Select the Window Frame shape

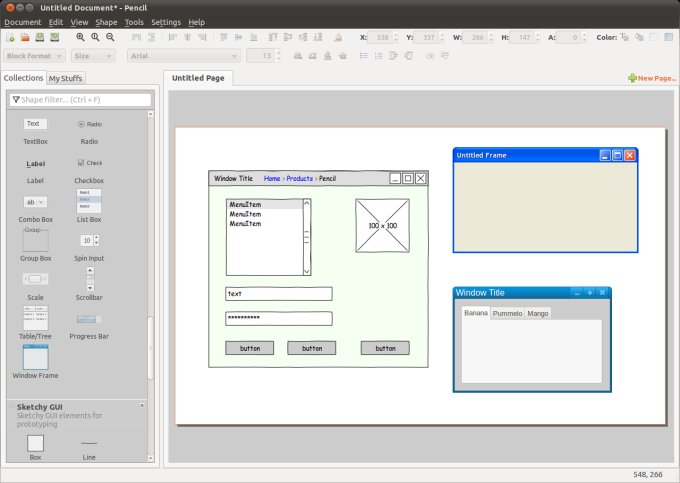35,358
